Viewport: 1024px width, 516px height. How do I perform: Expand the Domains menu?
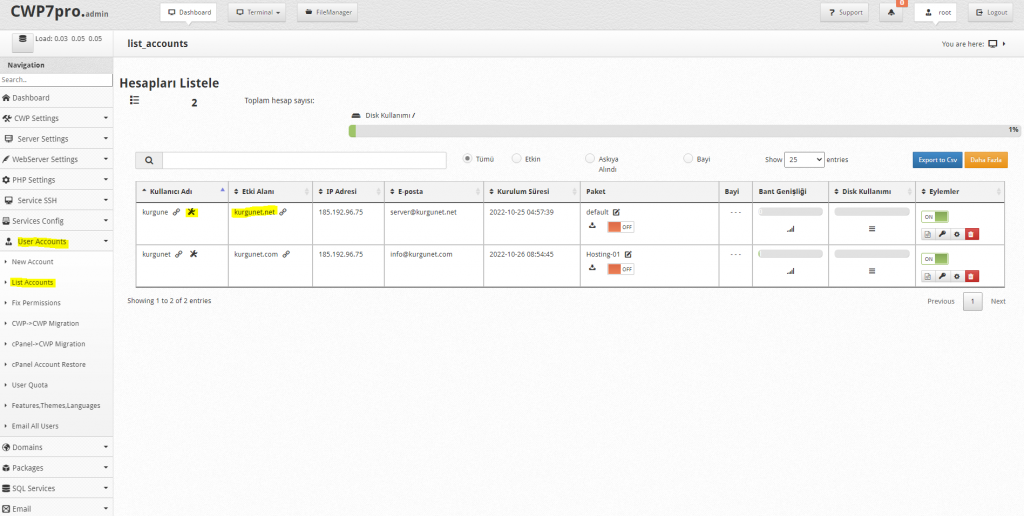(x=56, y=447)
